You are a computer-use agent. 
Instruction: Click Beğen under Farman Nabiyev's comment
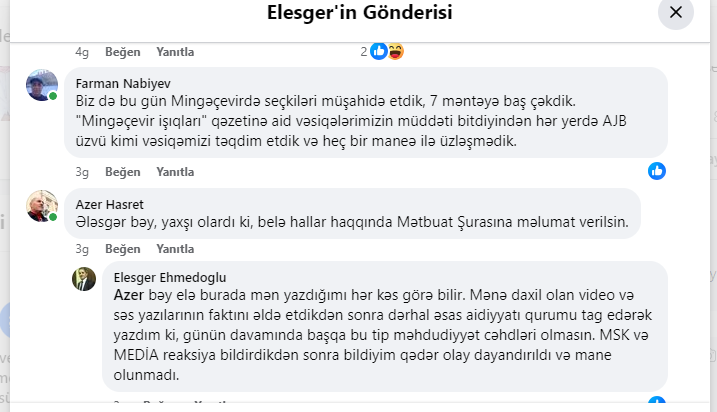(x=123, y=172)
